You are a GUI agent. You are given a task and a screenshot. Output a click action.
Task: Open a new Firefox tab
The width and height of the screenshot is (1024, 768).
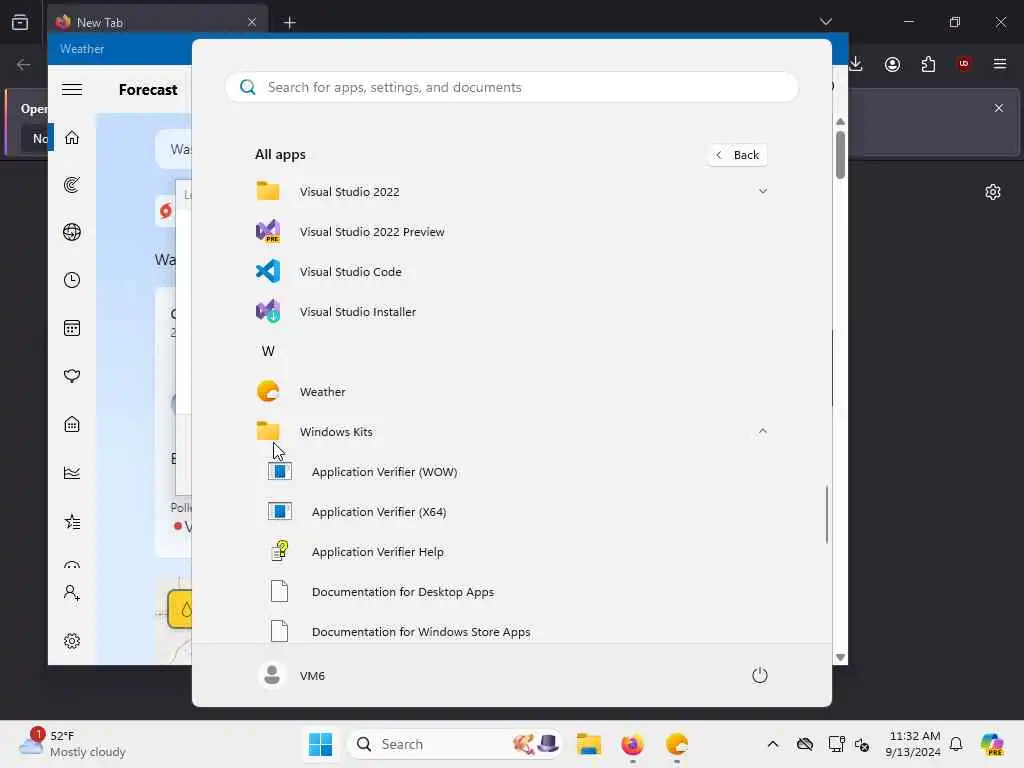coord(289,23)
